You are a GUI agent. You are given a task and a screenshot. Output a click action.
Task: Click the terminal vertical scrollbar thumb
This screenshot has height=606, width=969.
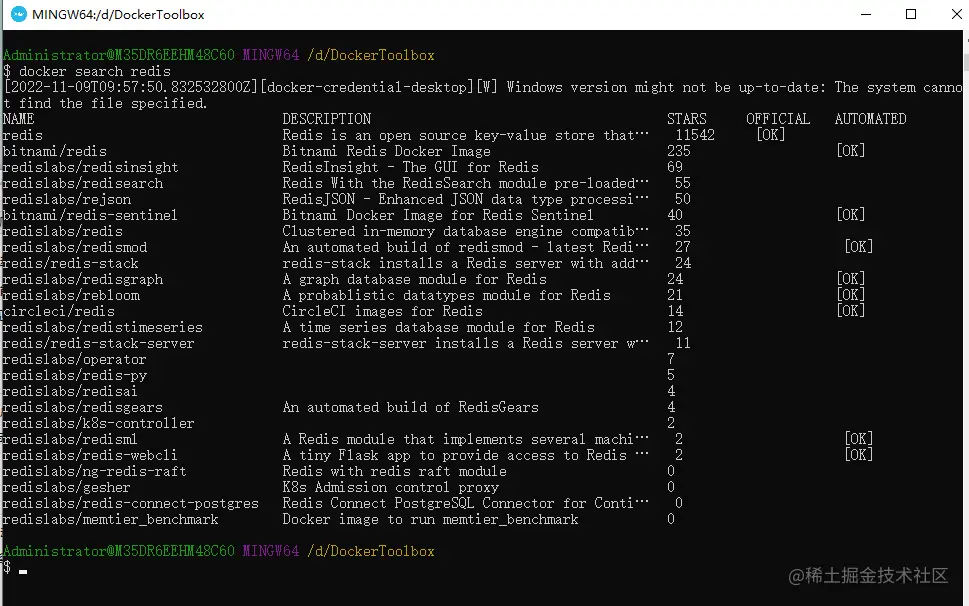965,62
